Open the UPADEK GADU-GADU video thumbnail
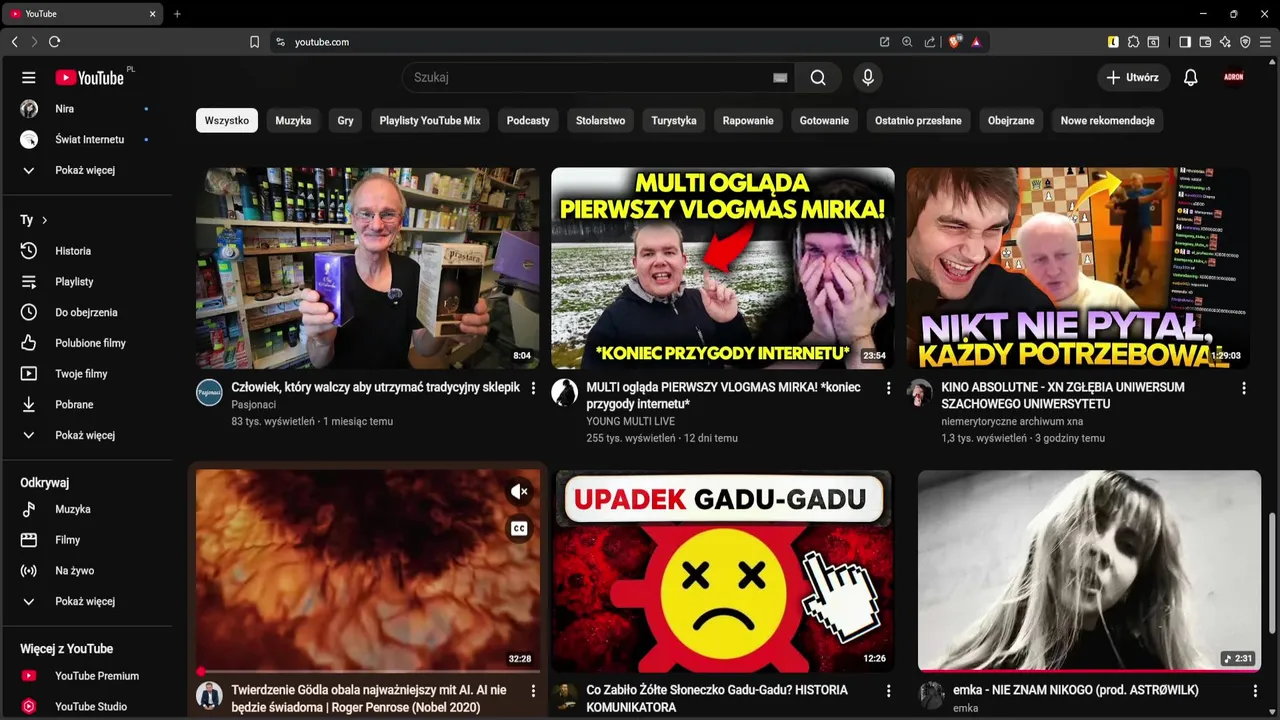1280x720 pixels. click(x=722, y=571)
